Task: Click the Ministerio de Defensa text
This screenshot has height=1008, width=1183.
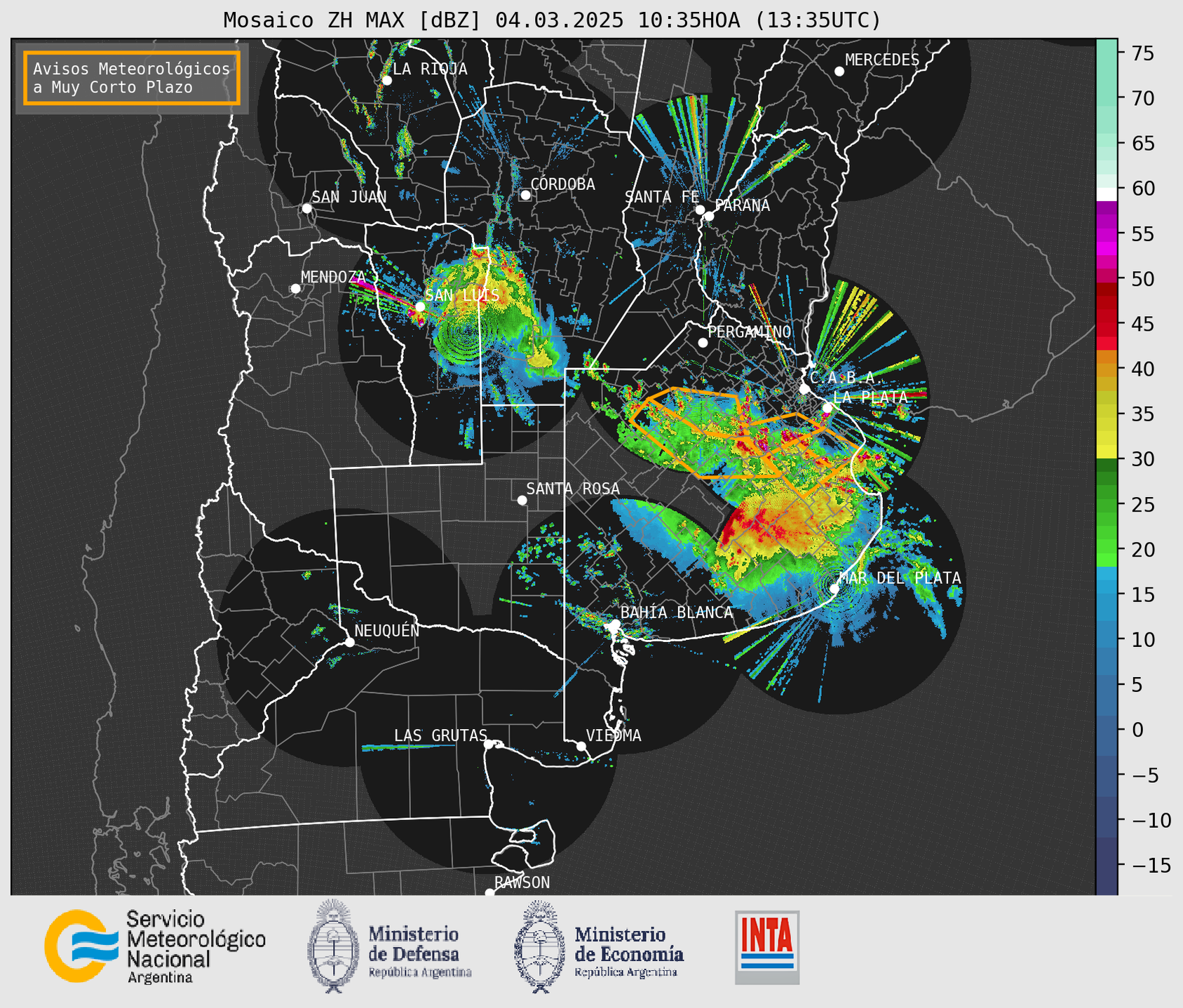Action: (419, 952)
